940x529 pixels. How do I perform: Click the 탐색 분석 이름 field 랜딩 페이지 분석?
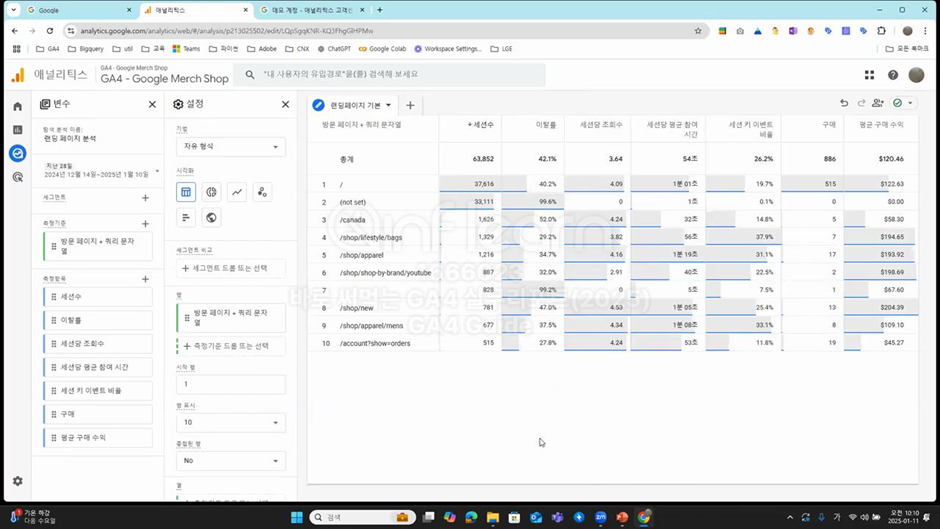click(70, 138)
